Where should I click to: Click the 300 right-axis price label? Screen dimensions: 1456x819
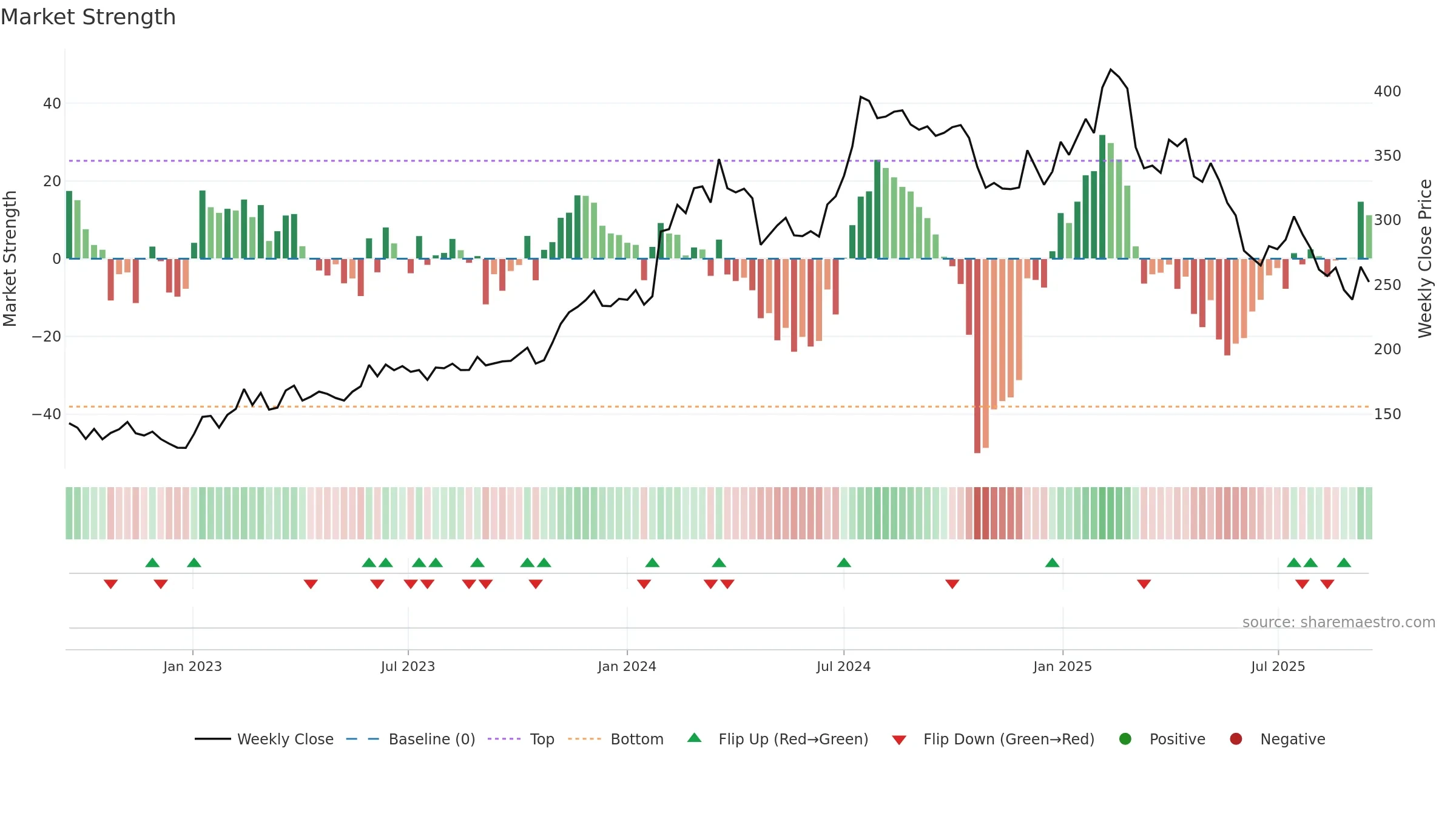[1387, 220]
